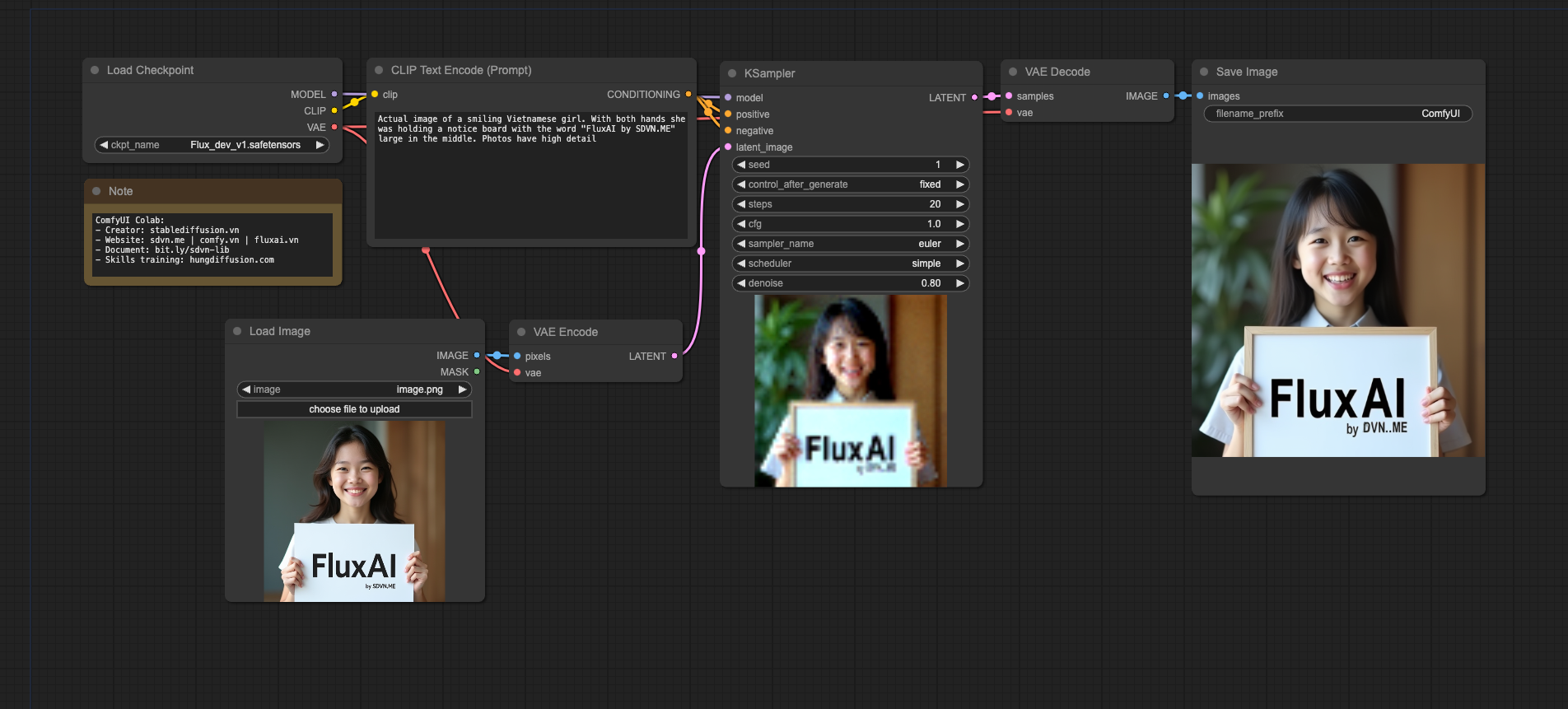
Task: Collapse the Load Checkpoint node via its dot
Action: click(x=95, y=71)
